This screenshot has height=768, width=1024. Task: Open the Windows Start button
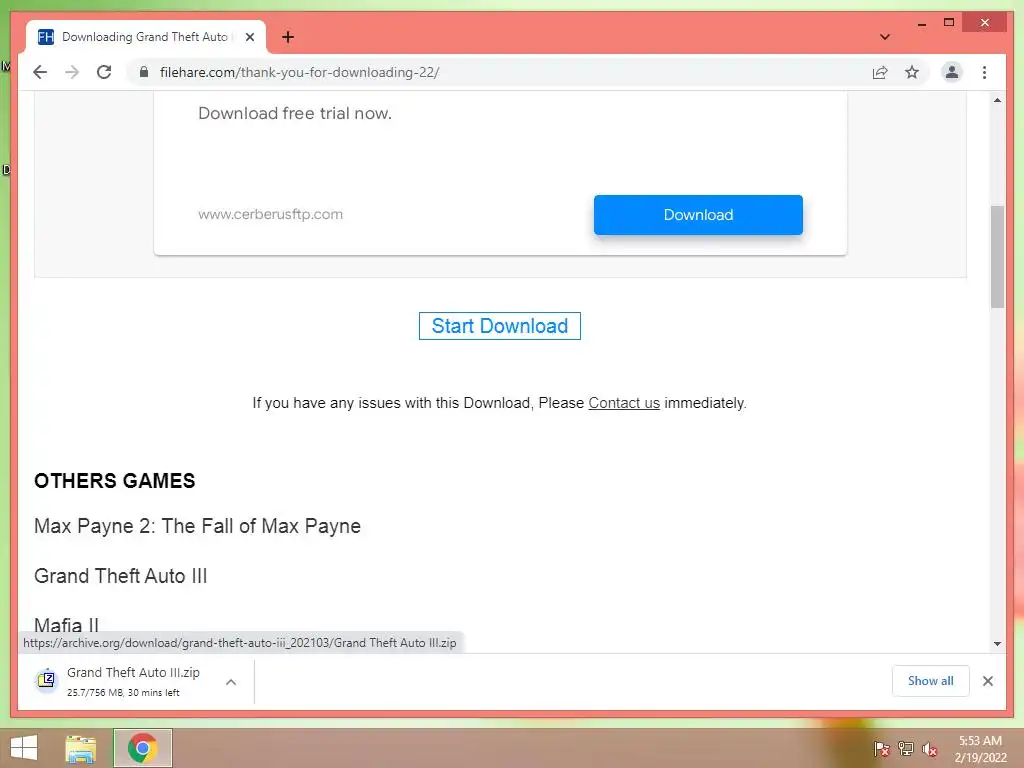24,748
